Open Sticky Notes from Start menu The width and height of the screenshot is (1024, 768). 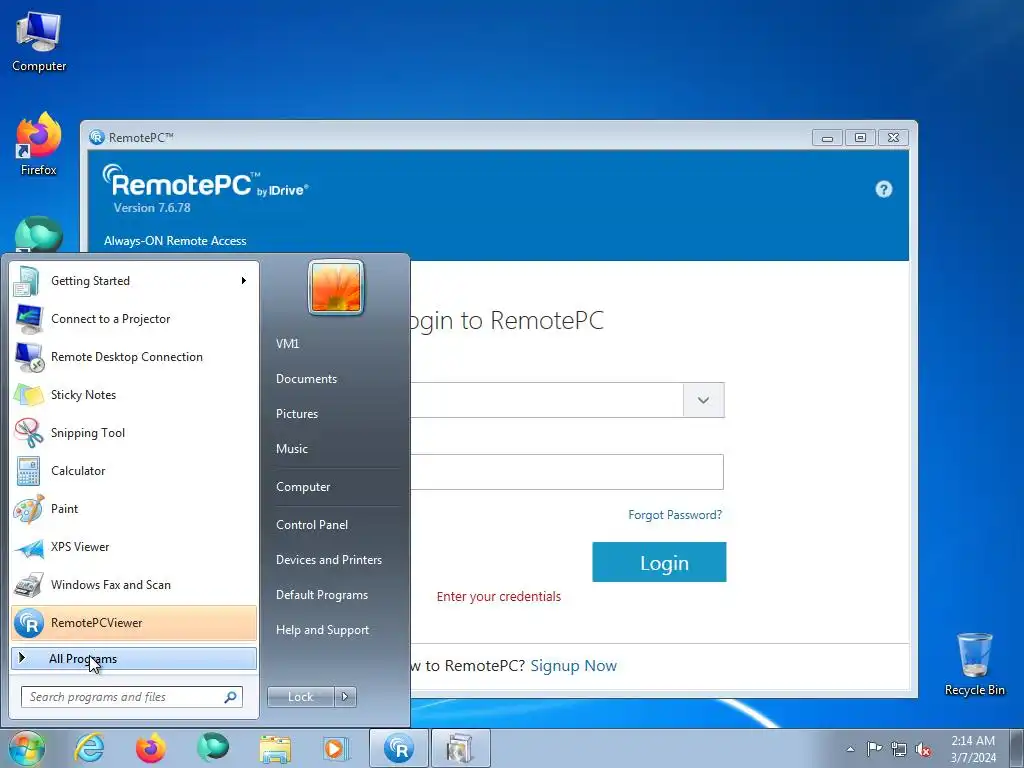pos(135,394)
